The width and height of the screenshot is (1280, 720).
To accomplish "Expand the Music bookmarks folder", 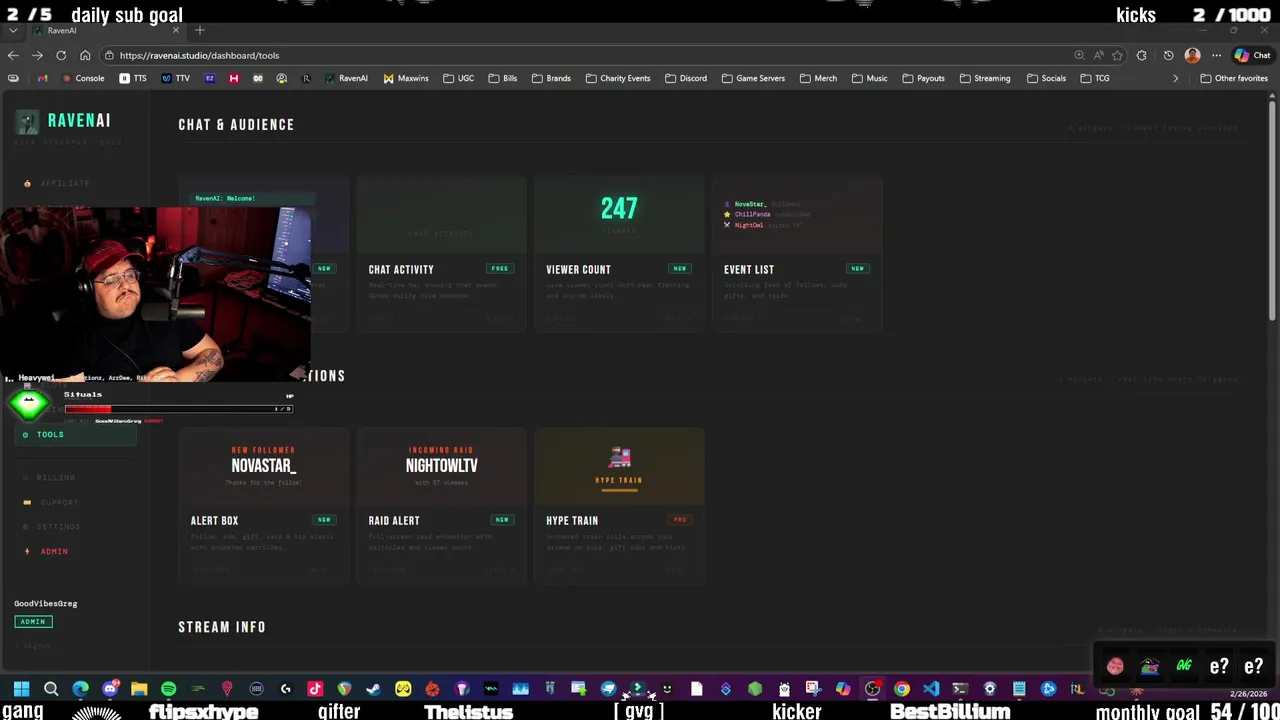I will (x=869, y=78).
